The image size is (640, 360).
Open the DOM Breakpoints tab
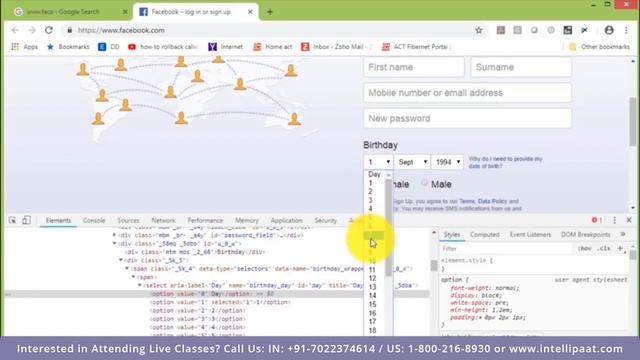(585, 235)
